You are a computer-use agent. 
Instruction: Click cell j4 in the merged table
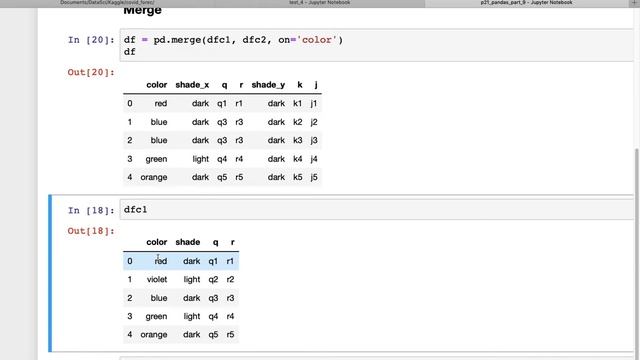314,159
